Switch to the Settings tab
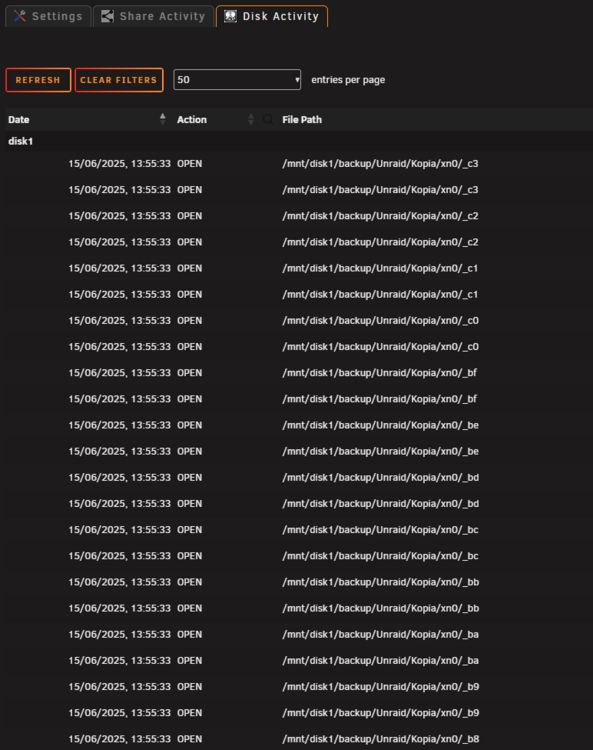Image resolution: width=593 pixels, height=750 pixels. coord(48,16)
